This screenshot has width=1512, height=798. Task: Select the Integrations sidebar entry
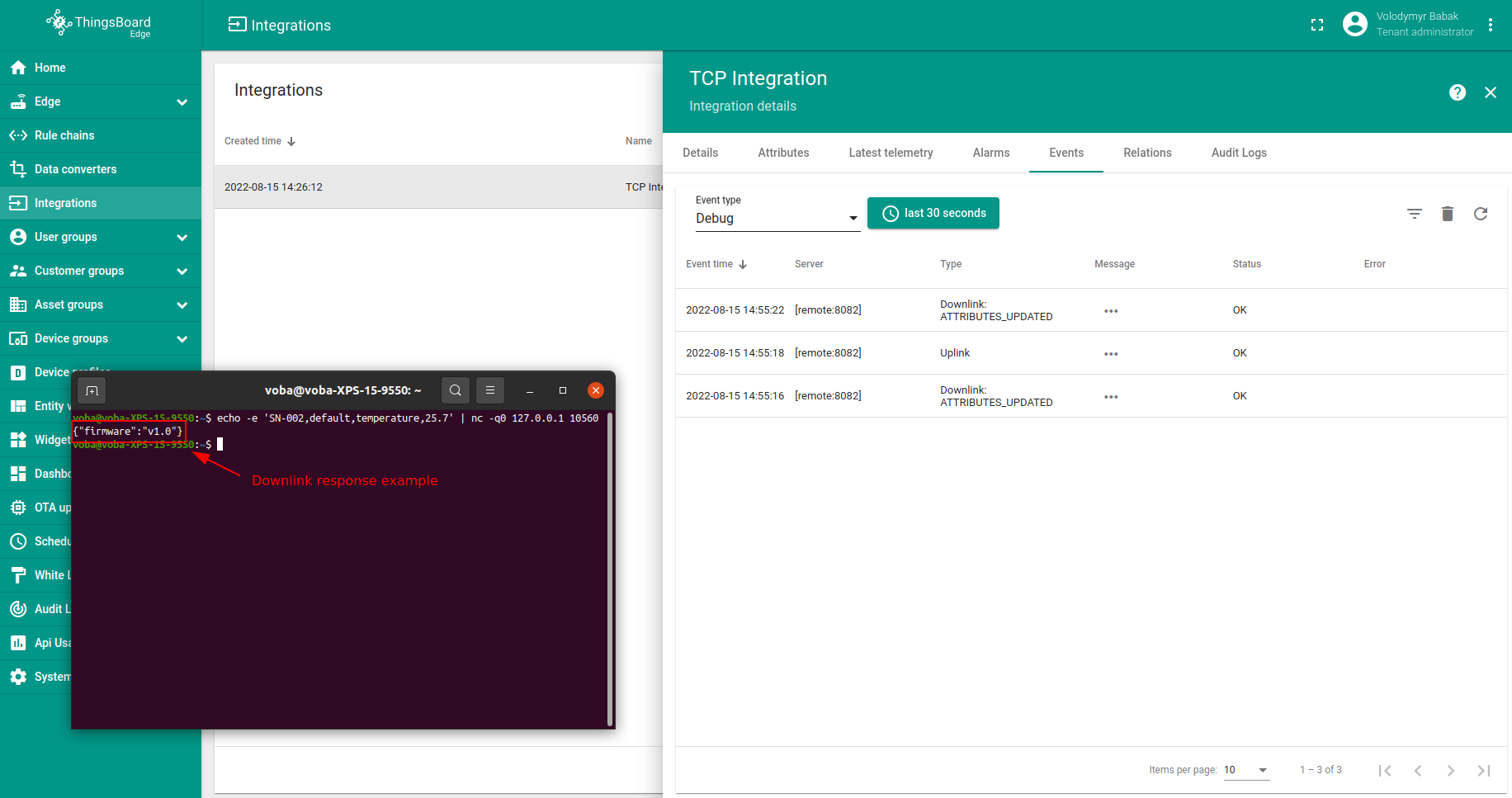[101, 203]
